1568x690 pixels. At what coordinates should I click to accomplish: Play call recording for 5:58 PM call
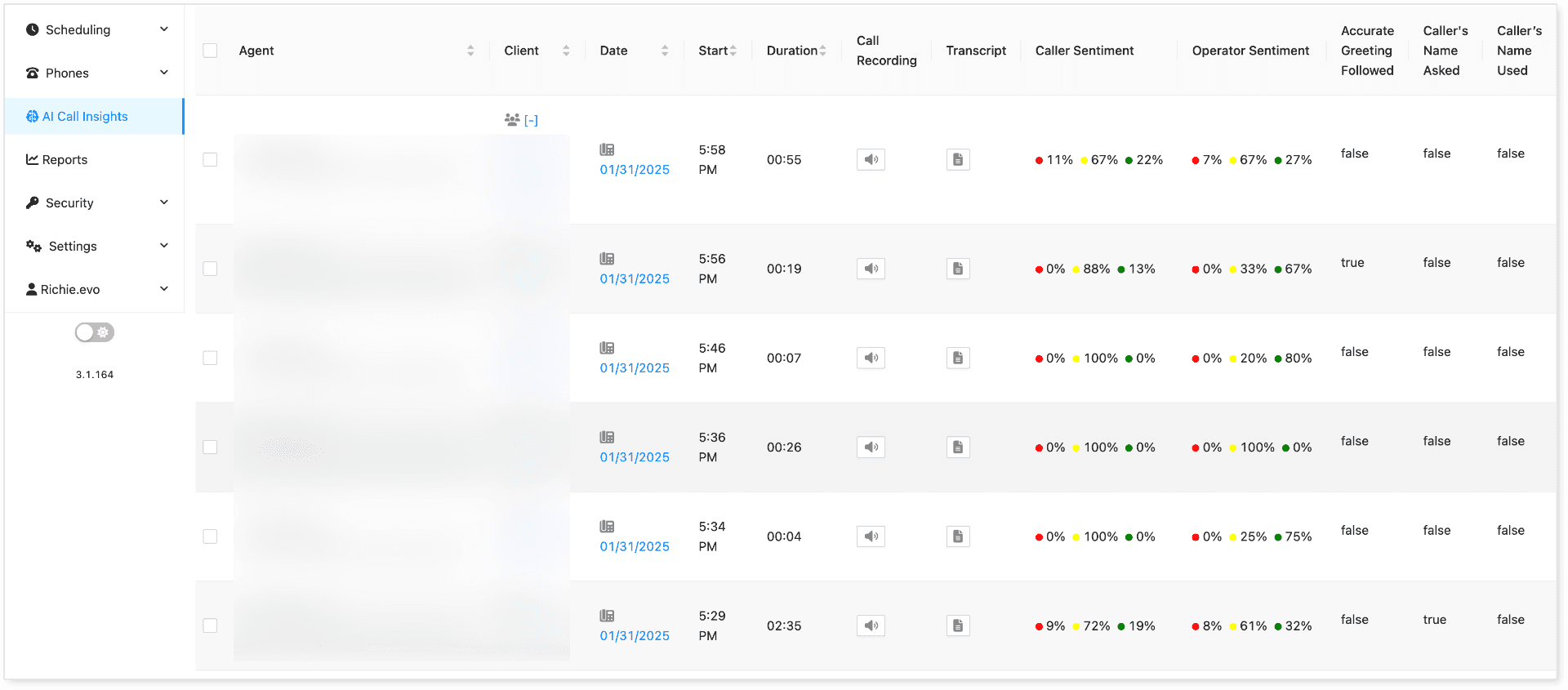click(x=871, y=159)
